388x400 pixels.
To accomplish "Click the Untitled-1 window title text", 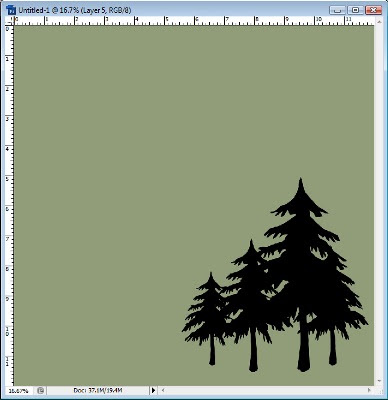I will 75,10.
